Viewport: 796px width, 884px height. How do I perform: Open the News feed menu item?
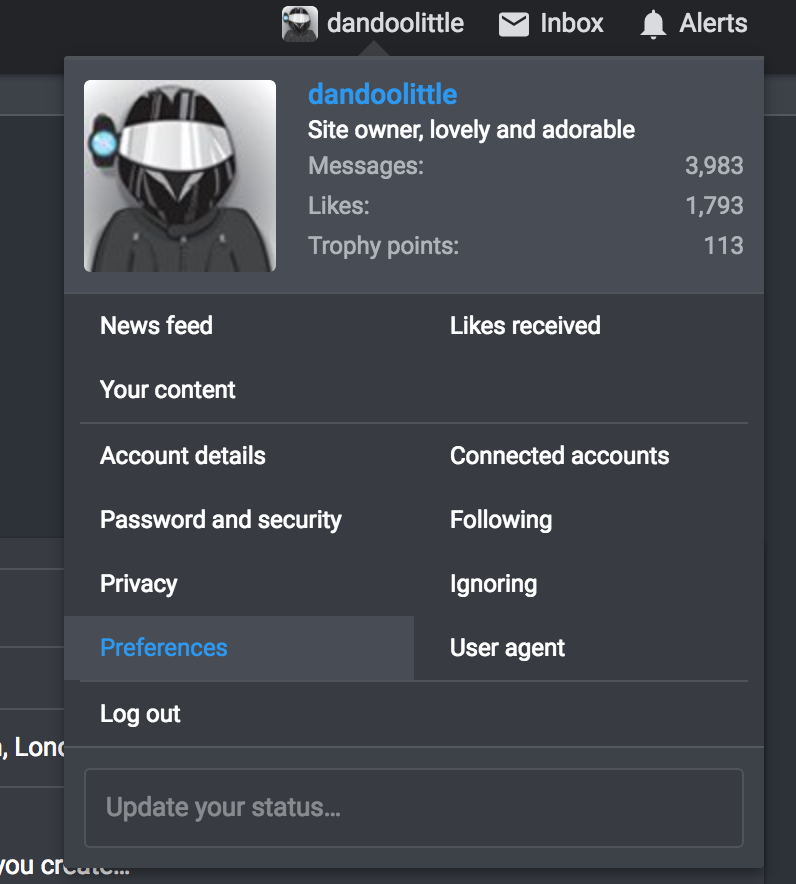pyautogui.click(x=157, y=326)
